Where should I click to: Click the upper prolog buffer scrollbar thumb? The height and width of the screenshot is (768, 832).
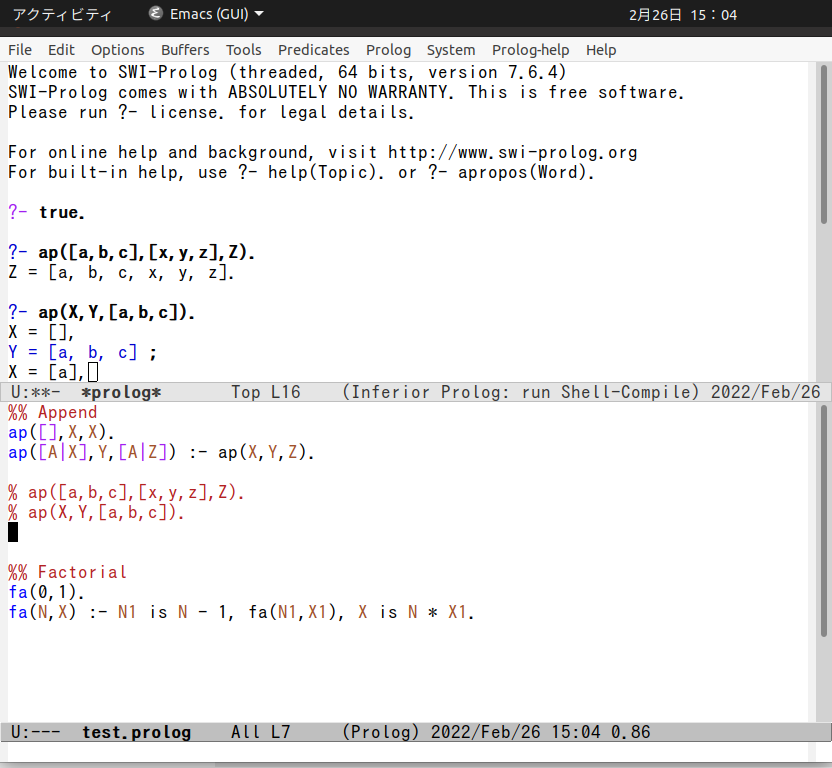(824, 144)
